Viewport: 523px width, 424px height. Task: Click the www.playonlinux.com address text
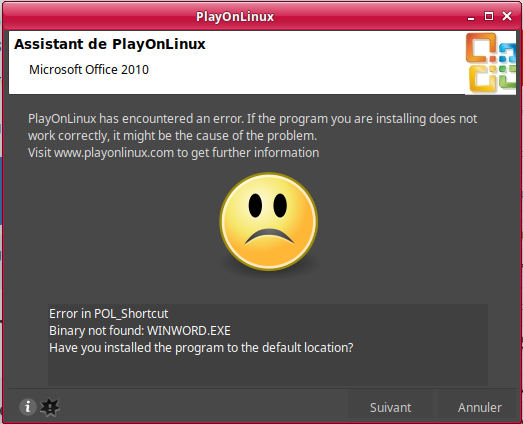[114, 153]
